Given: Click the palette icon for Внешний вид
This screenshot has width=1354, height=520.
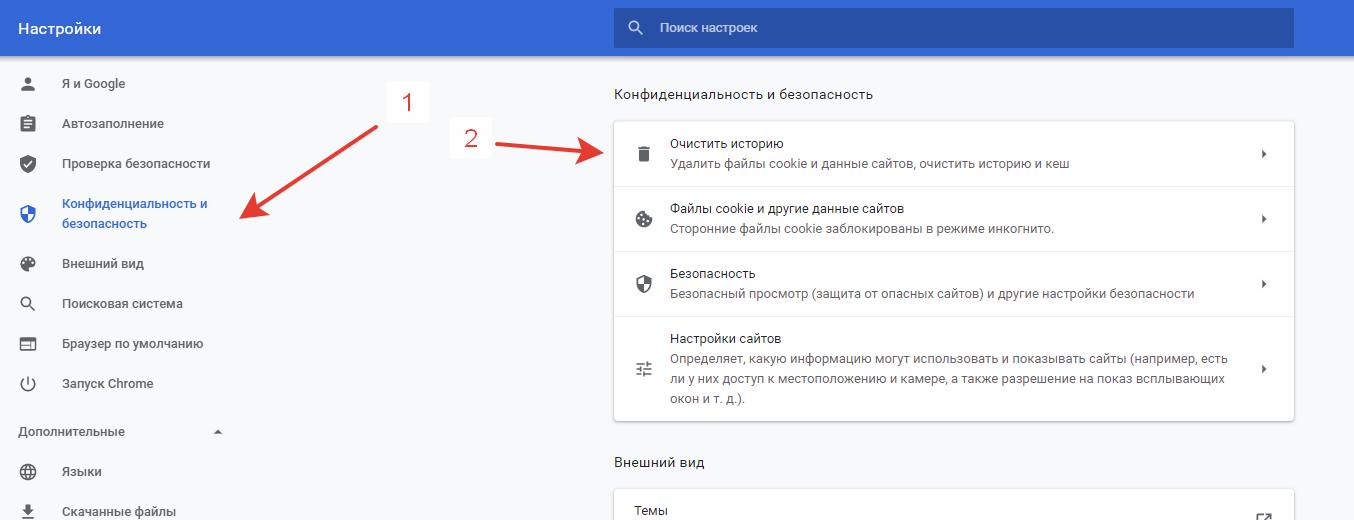Looking at the screenshot, I should [28, 264].
